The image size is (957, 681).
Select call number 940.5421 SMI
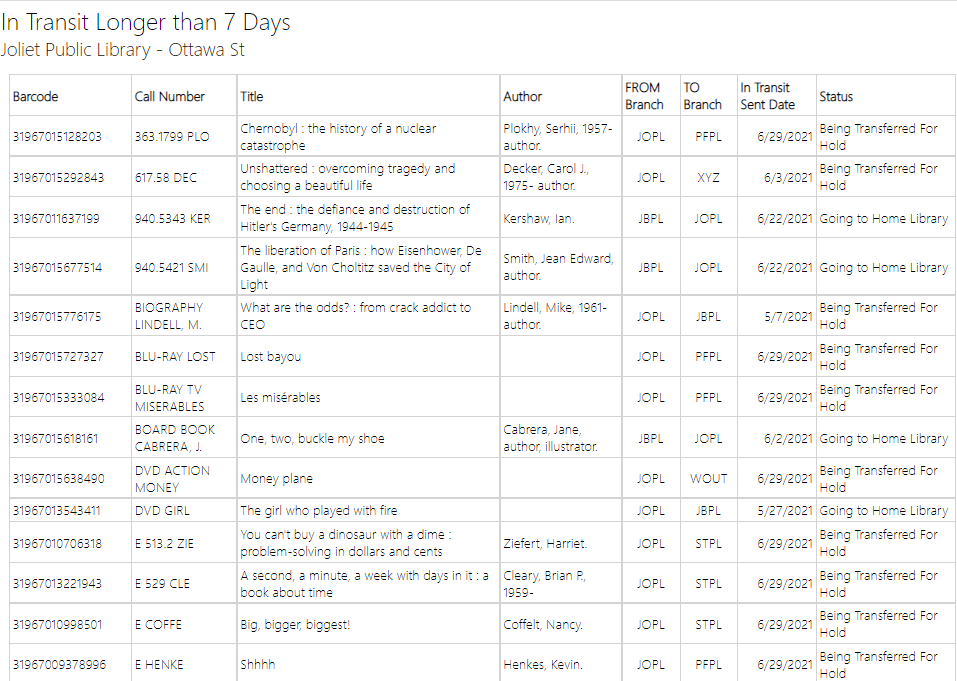(173, 267)
